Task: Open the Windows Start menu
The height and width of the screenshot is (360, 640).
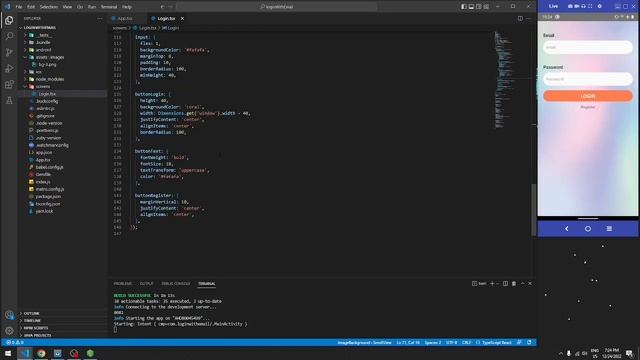Action: click(x=8, y=353)
